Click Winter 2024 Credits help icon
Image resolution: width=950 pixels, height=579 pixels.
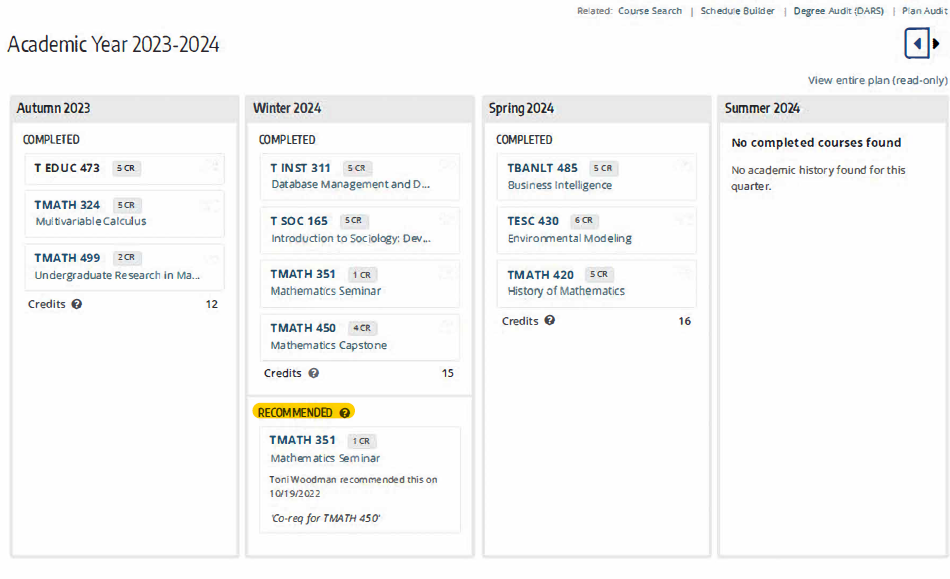(x=313, y=373)
